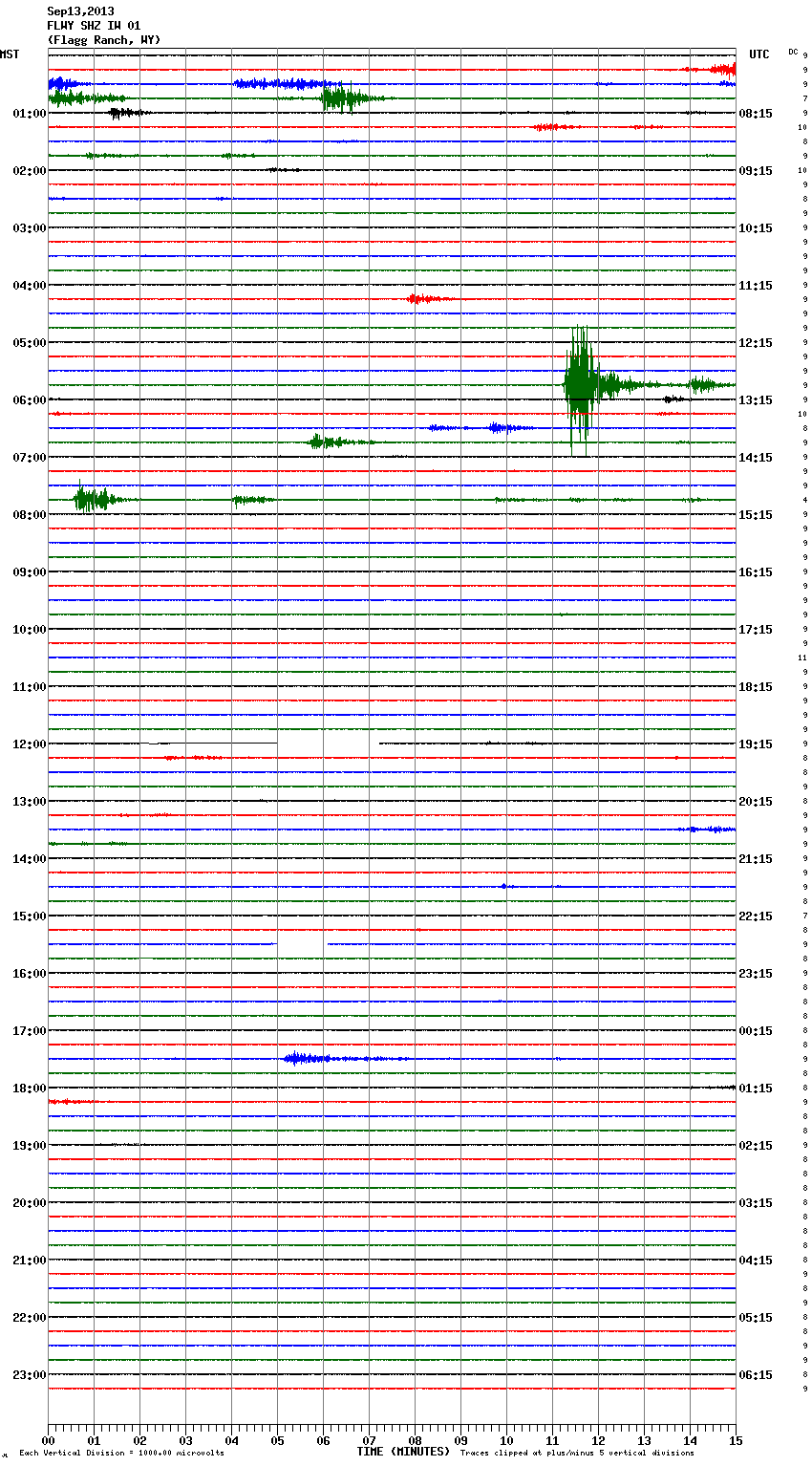Click the MST column header
Screen dimensions: 812x1466
tap(10, 54)
